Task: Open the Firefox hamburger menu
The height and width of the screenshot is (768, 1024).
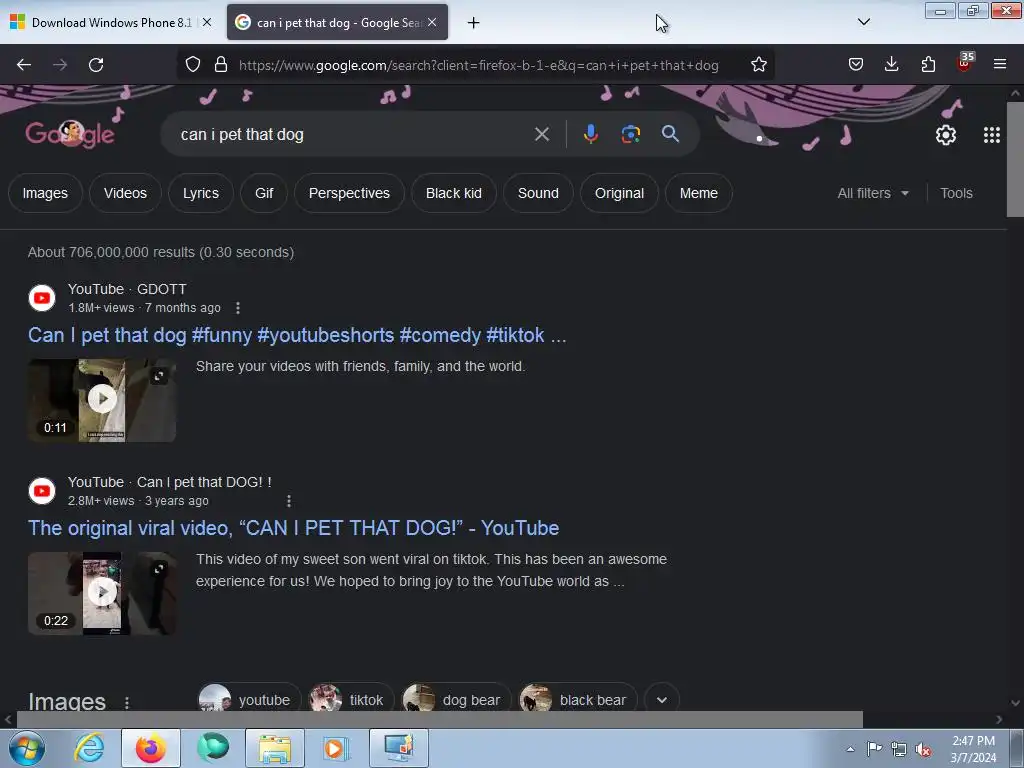Action: [1000, 64]
